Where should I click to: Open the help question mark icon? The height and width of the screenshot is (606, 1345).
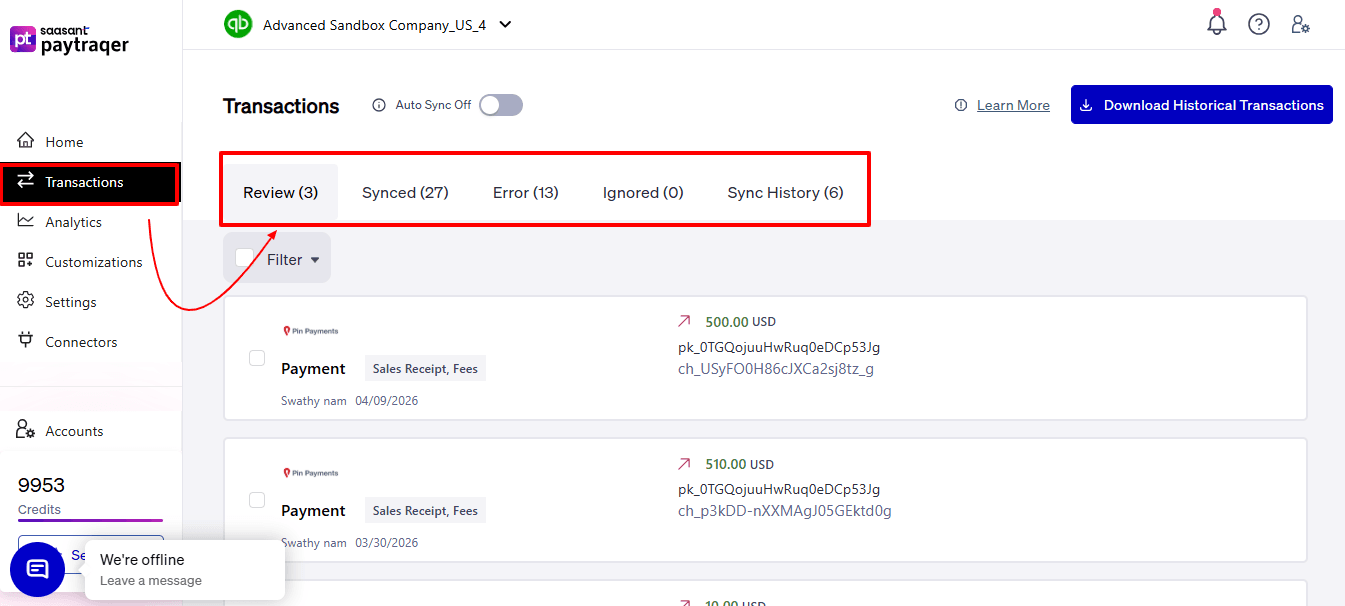1258,23
